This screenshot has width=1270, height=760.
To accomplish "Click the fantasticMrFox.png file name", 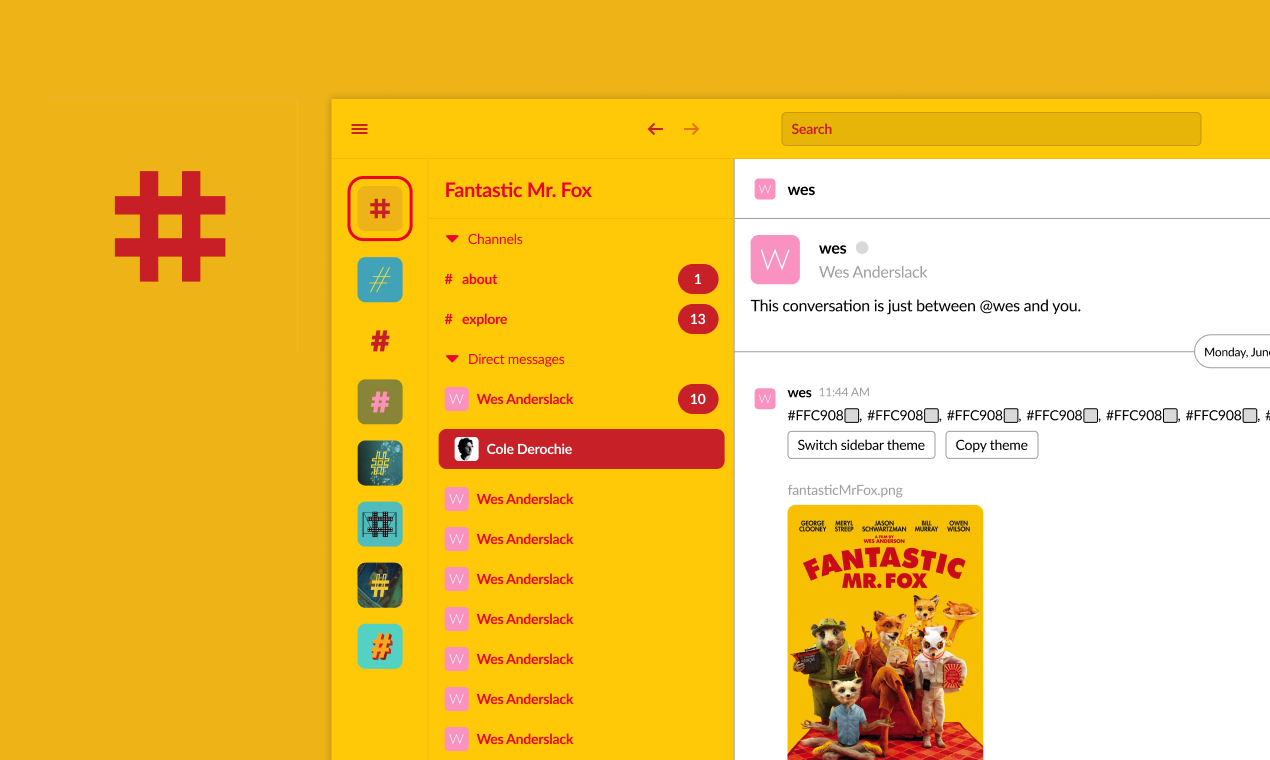I will 845,490.
